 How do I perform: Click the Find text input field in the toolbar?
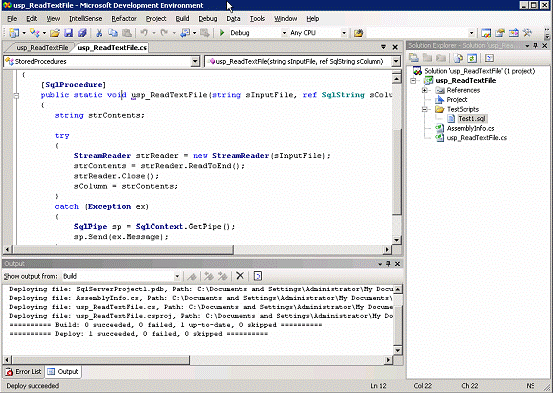click(x=418, y=33)
